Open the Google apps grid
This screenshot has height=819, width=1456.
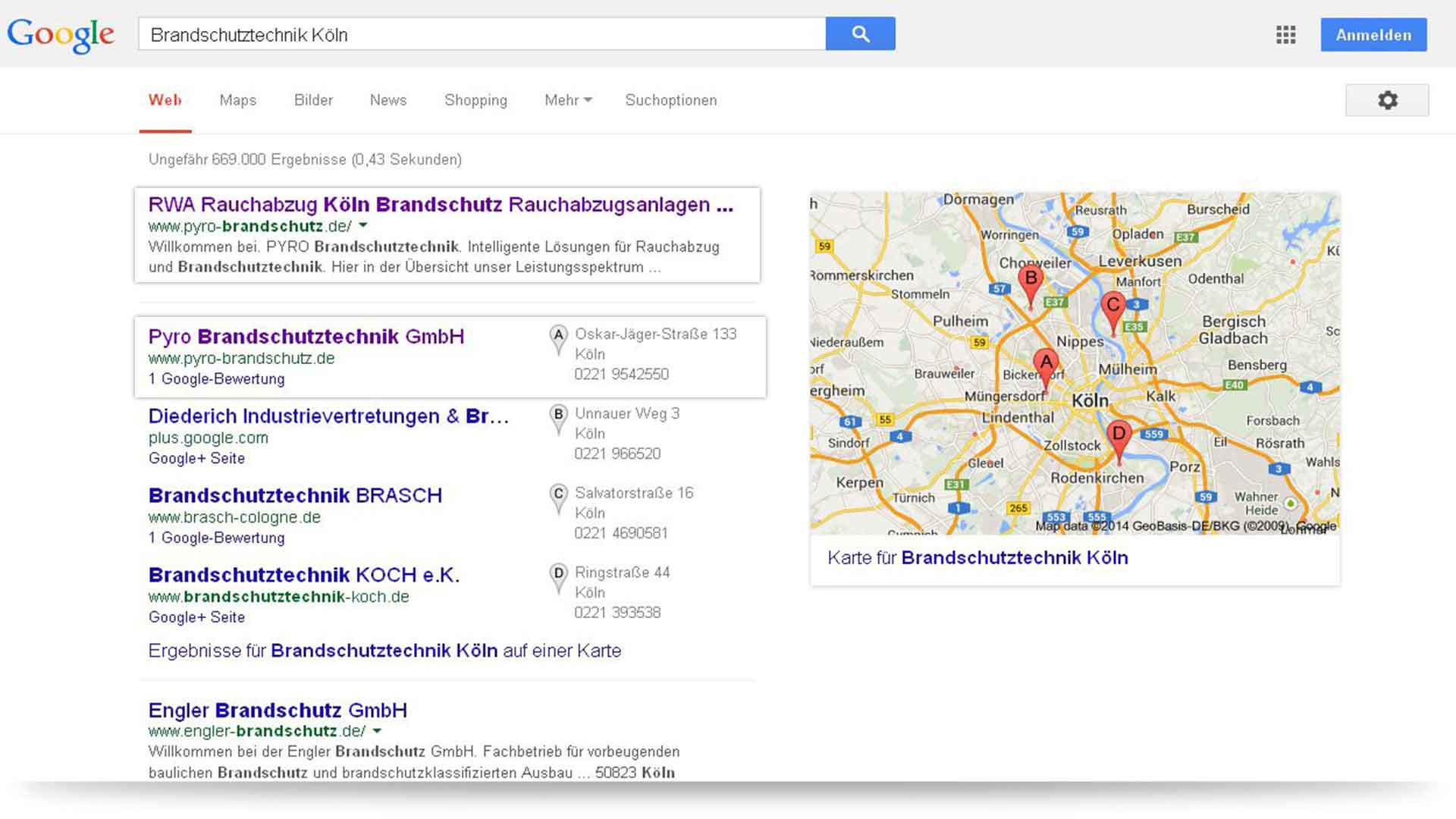[1285, 35]
